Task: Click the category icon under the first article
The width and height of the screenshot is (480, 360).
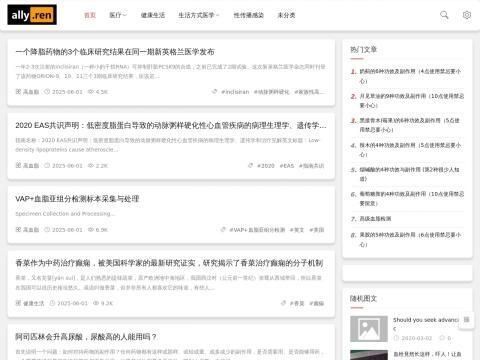Action: (18, 91)
